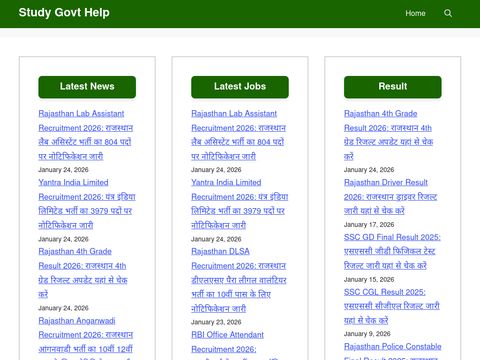
Task: Open the search magnifier icon in header
Action: tap(448, 13)
